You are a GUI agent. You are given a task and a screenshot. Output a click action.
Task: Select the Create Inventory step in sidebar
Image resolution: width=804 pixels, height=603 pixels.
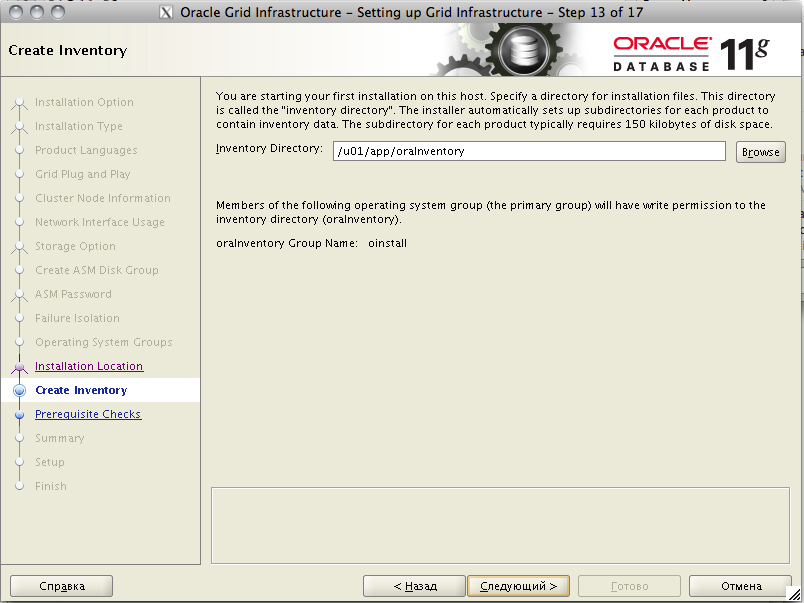(x=81, y=391)
